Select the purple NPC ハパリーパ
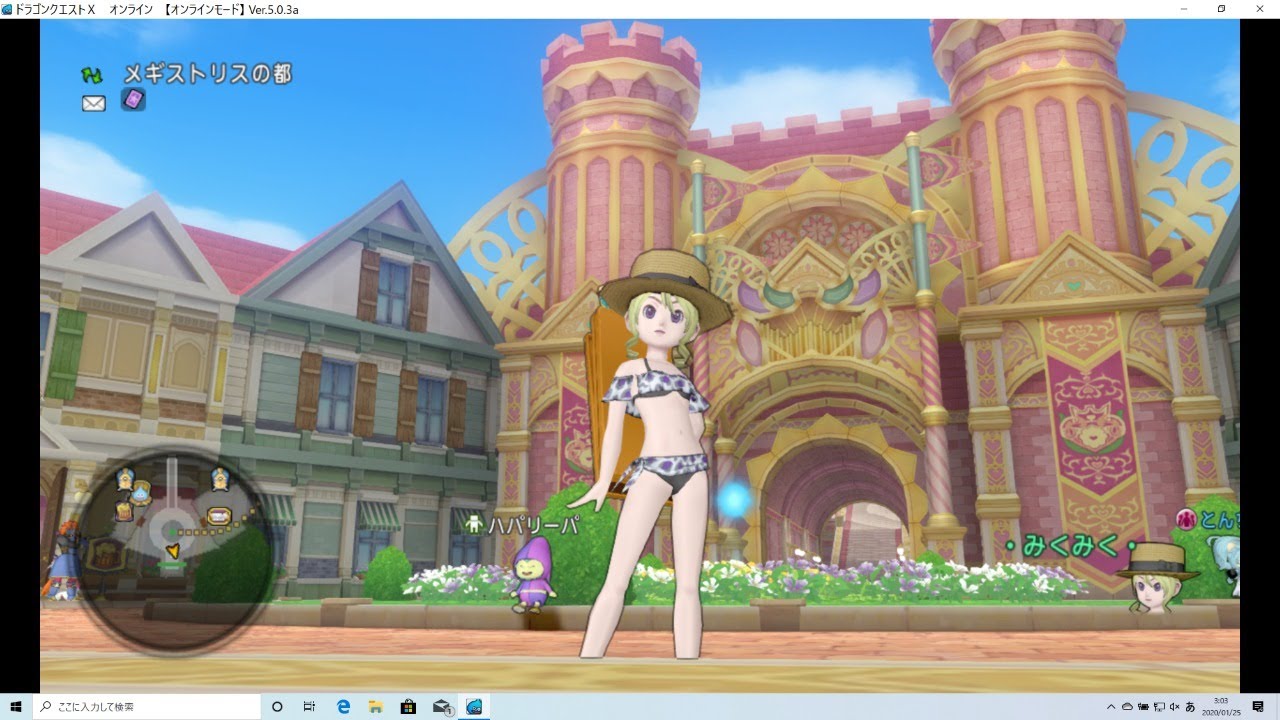 click(x=532, y=574)
